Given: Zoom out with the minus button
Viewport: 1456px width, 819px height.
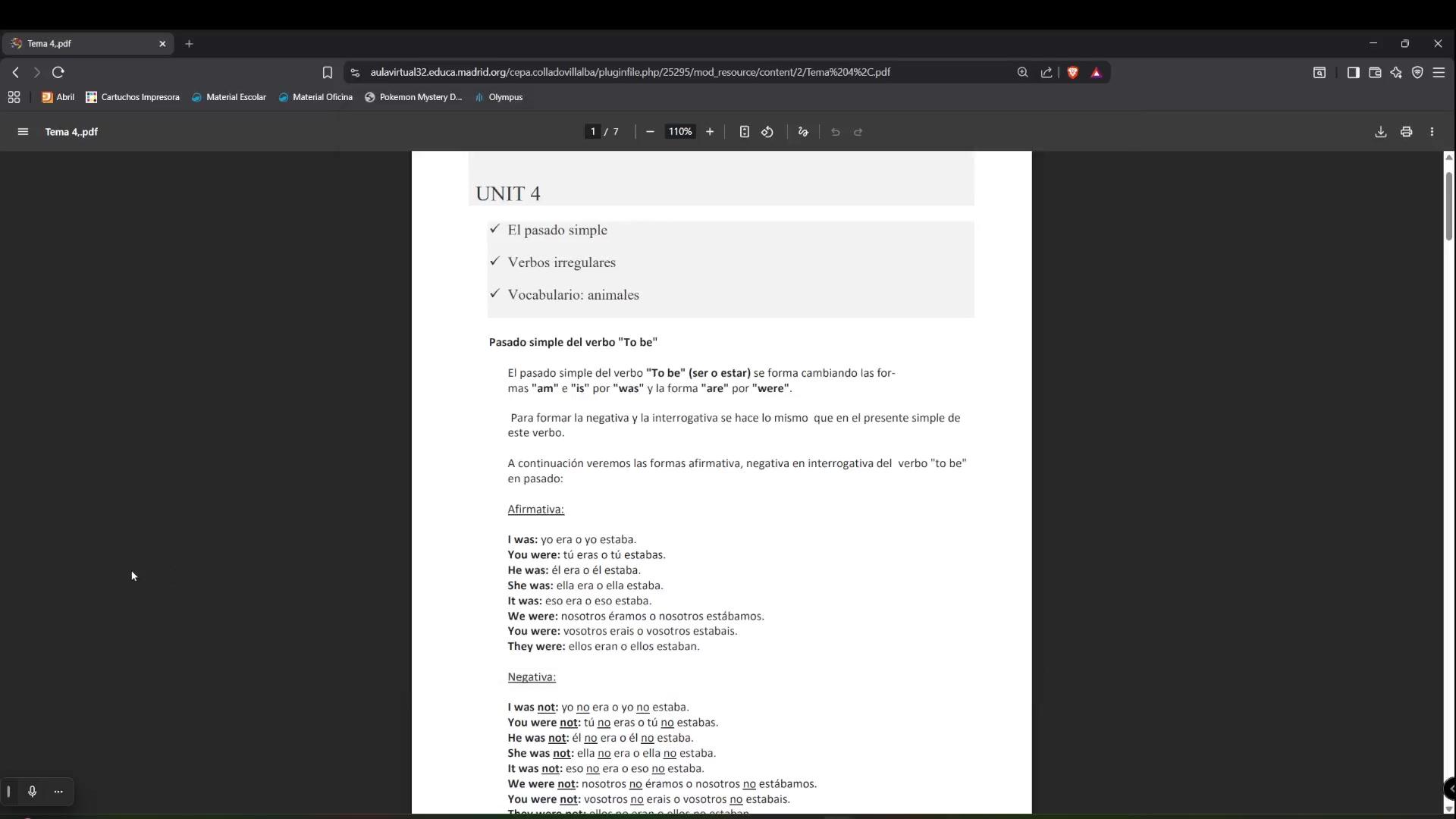Looking at the screenshot, I should 650,132.
